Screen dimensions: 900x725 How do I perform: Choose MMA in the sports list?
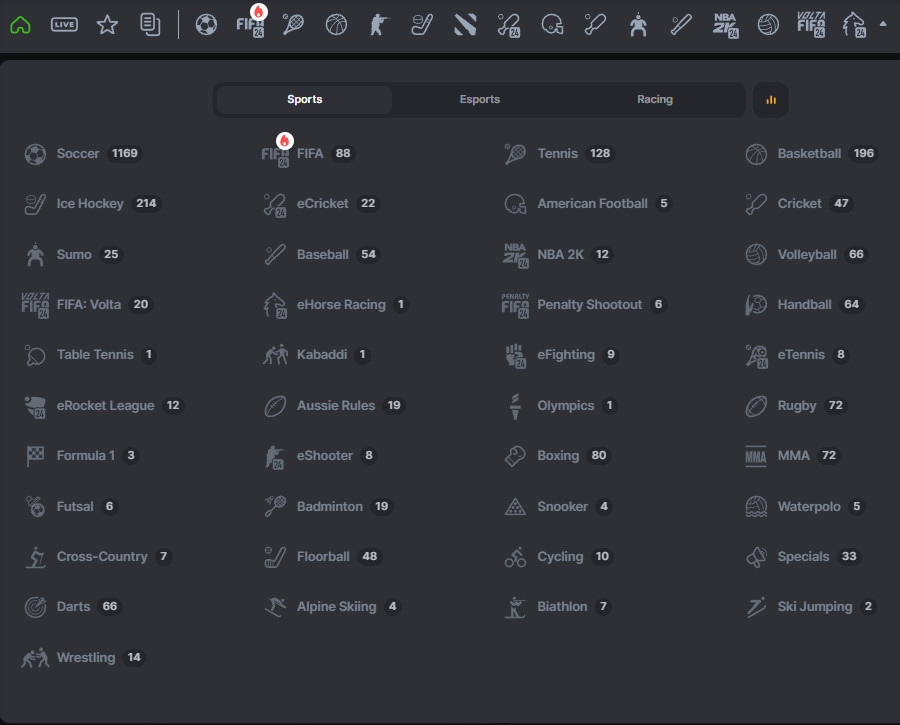click(793, 456)
